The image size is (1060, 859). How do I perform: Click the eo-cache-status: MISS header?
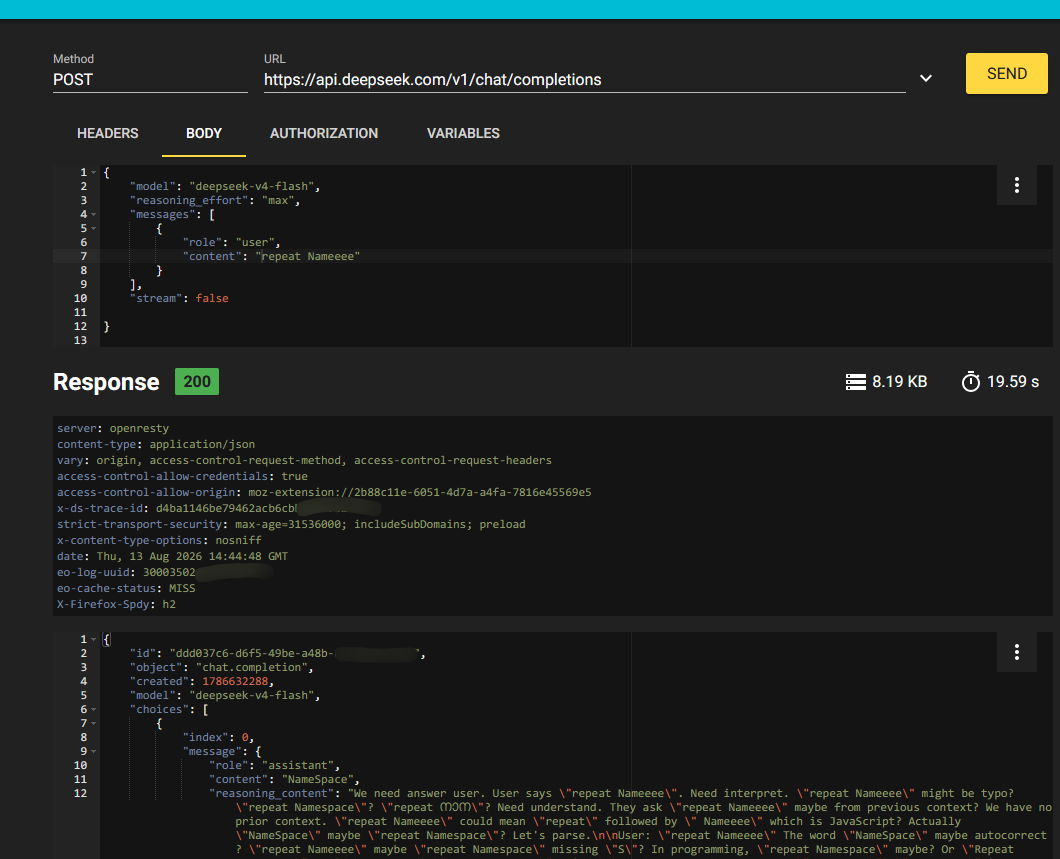pos(126,589)
